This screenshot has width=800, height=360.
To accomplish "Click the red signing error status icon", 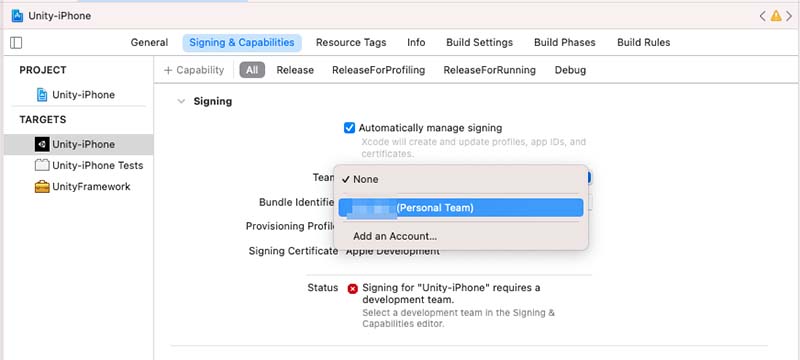I will click(352, 289).
